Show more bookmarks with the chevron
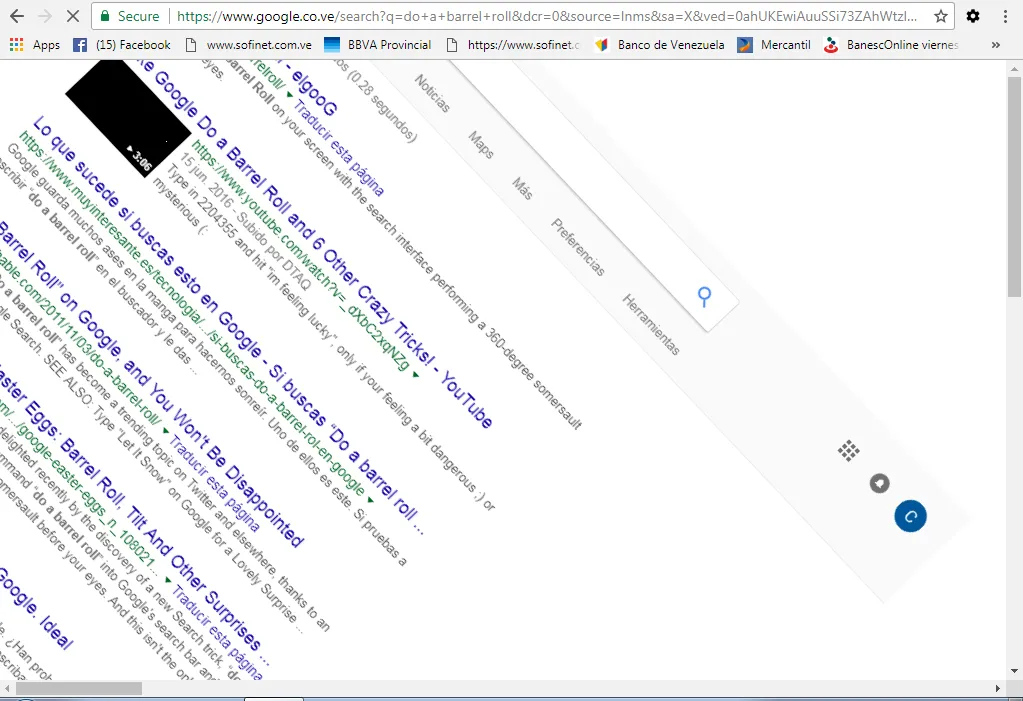Viewport: 1023px width, 701px height. tap(996, 45)
